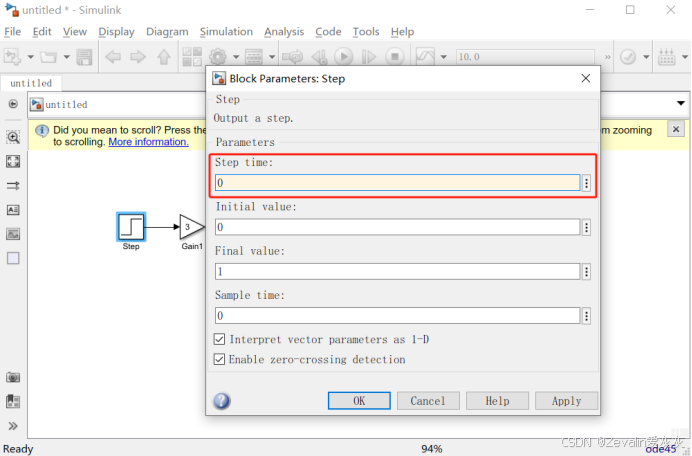Click the OK button in Step dialog
The width and height of the screenshot is (692, 456).
[x=359, y=401]
